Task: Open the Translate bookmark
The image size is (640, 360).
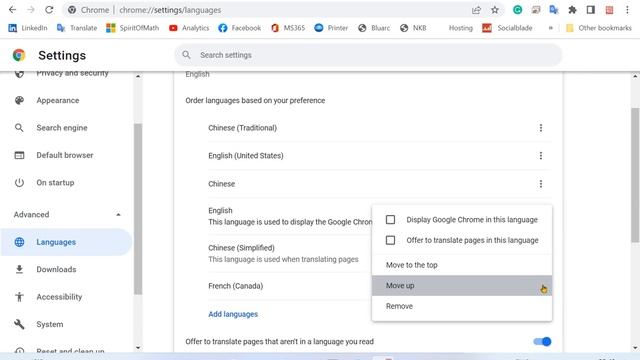Action: pos(77,28)
